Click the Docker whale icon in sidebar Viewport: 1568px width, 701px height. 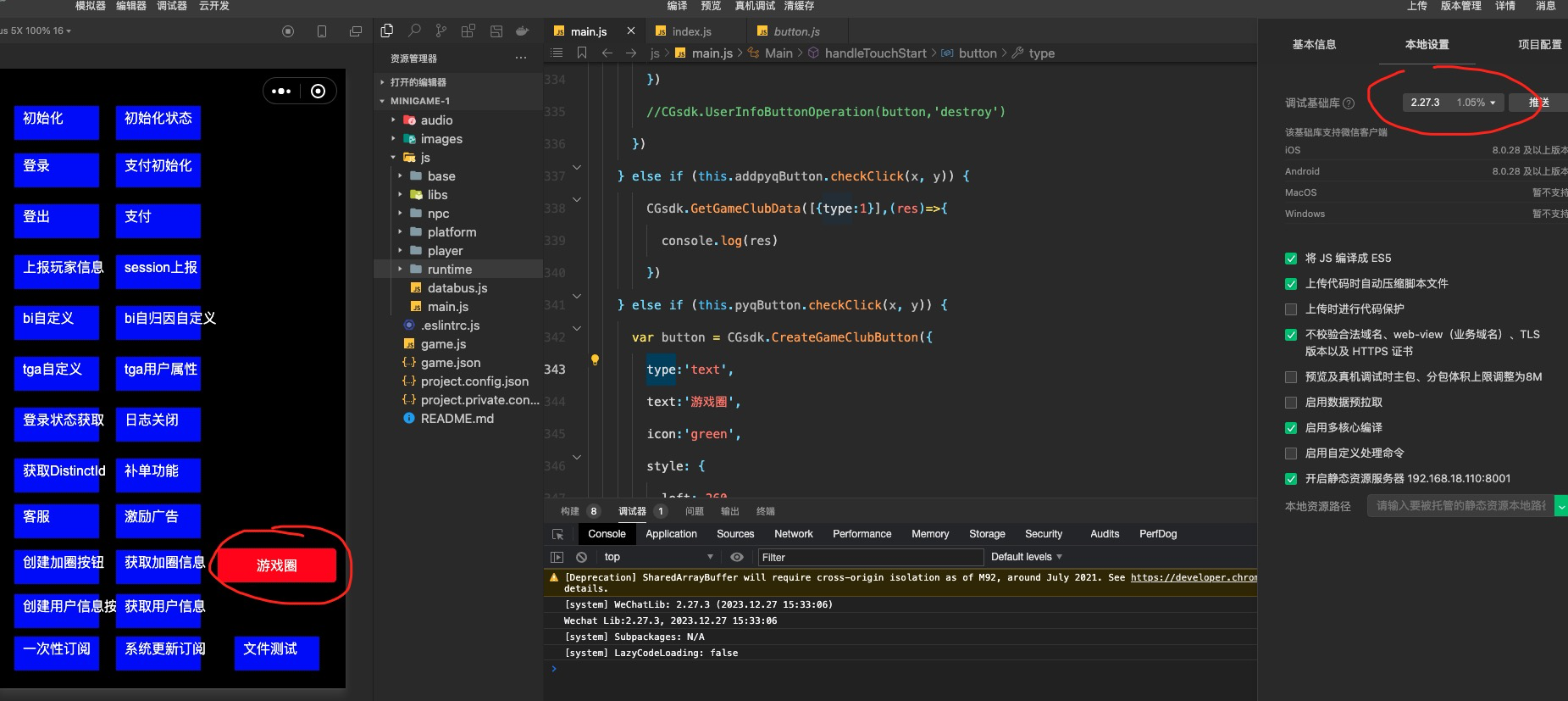coord(523,31)
